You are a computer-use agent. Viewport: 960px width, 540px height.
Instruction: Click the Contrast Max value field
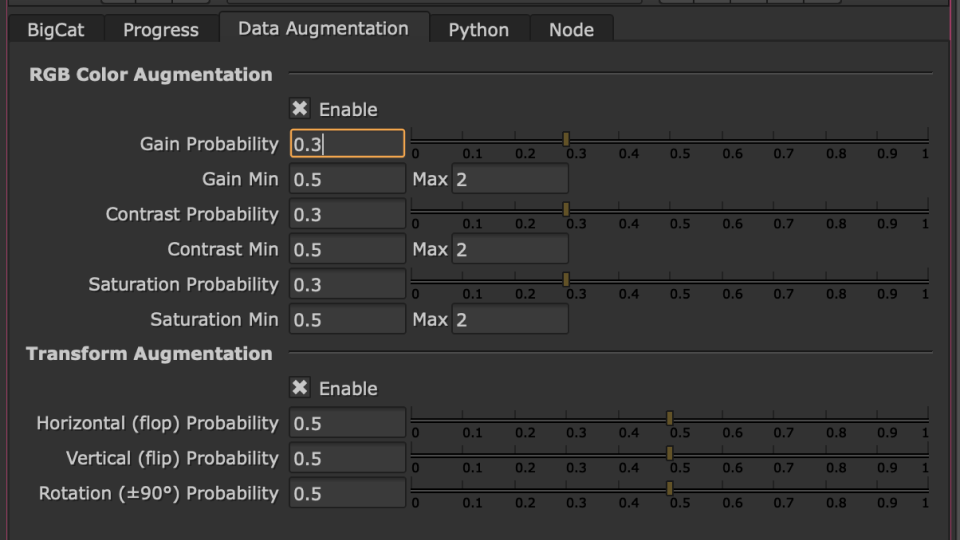point(510,249)
